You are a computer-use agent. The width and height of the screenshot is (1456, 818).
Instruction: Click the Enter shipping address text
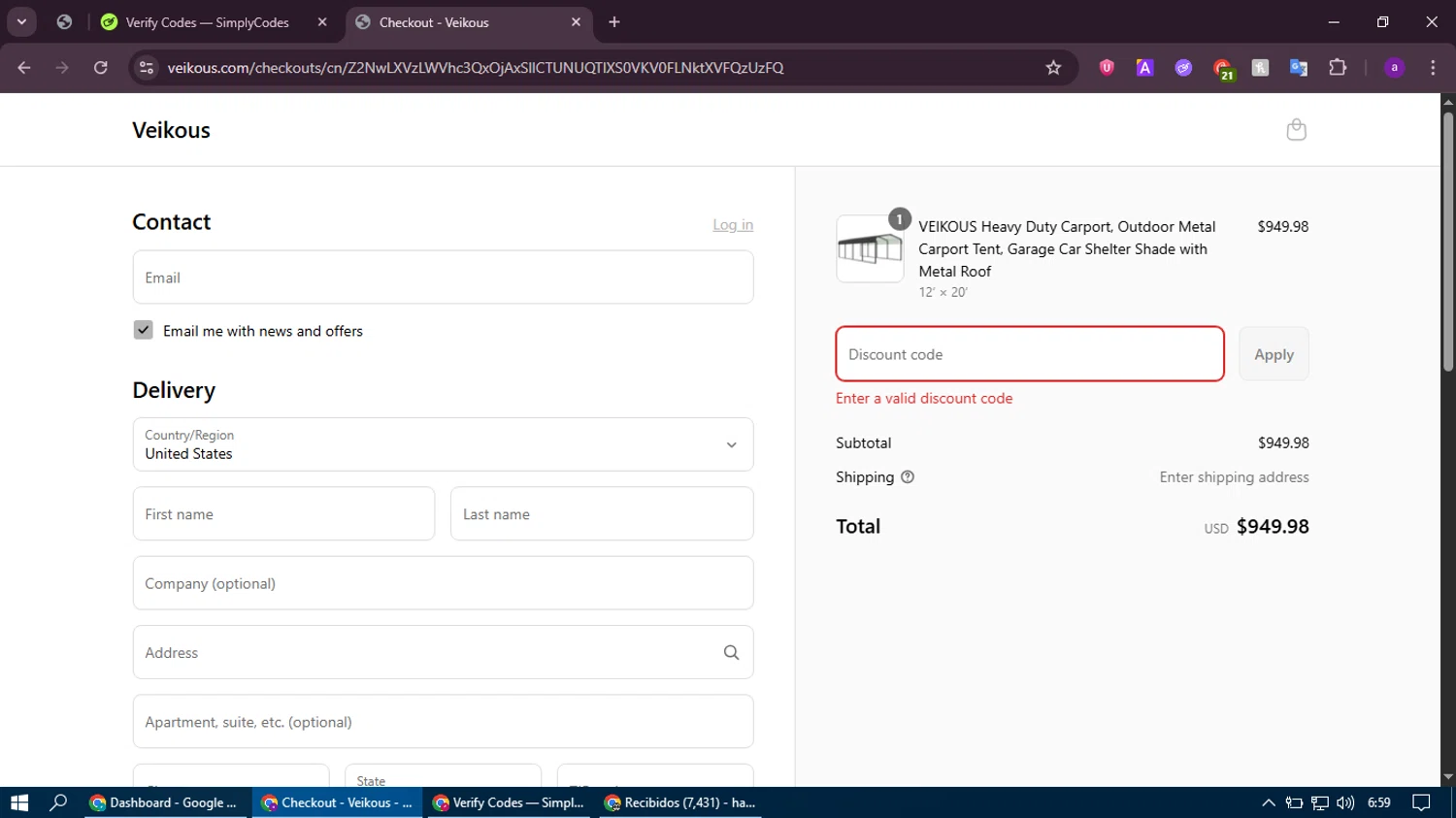click(1234, 477)
